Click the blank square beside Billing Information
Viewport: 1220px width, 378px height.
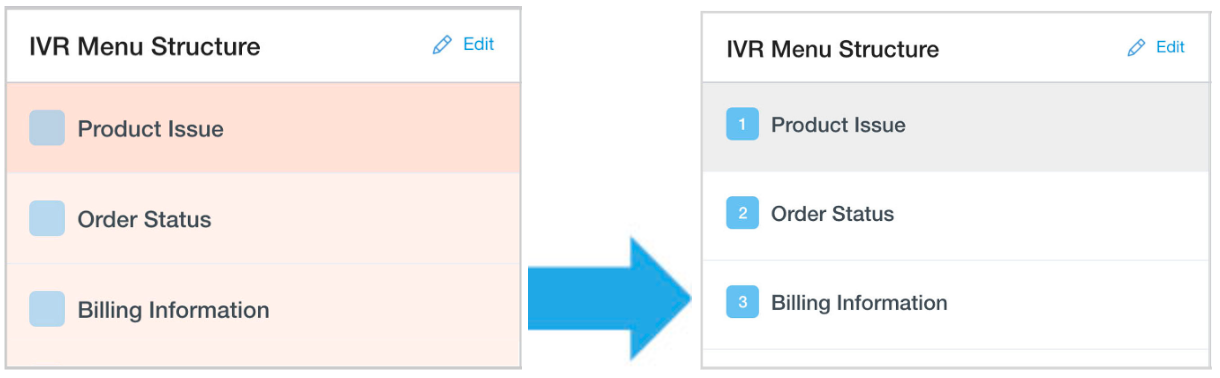(47, 310)
